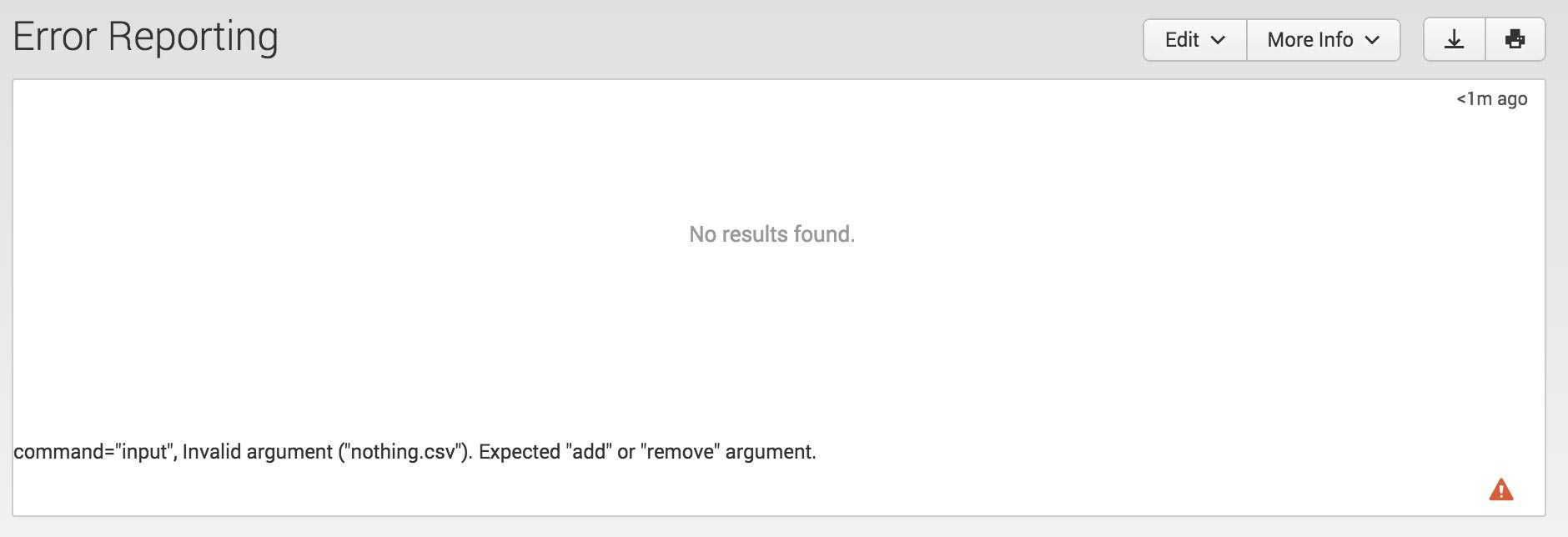Click the "<1m ago" refresh timestamp
The height and width of the screenshot is (537, 1568).
1491,99
